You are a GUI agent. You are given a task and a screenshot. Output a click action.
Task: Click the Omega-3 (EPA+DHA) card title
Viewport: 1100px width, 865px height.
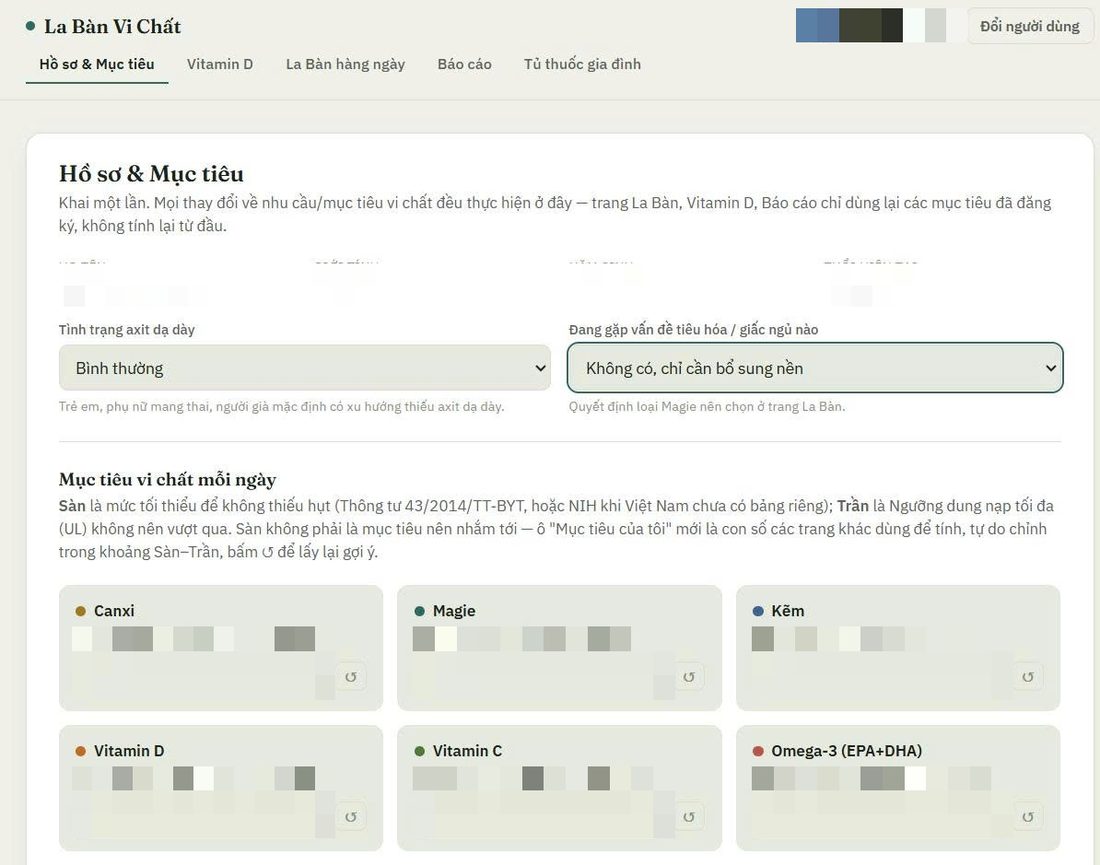847,751
